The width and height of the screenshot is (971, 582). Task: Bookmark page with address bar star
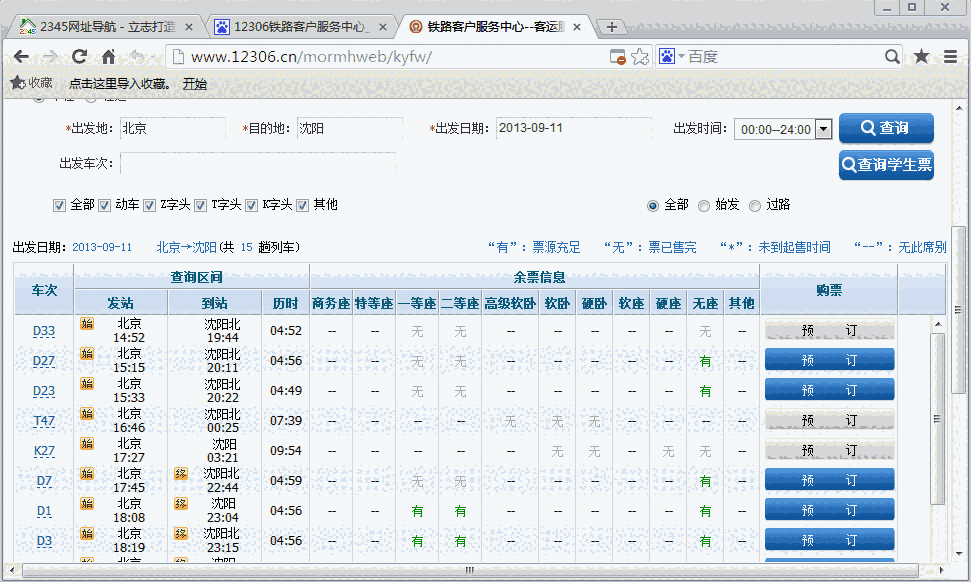point(640,57)
